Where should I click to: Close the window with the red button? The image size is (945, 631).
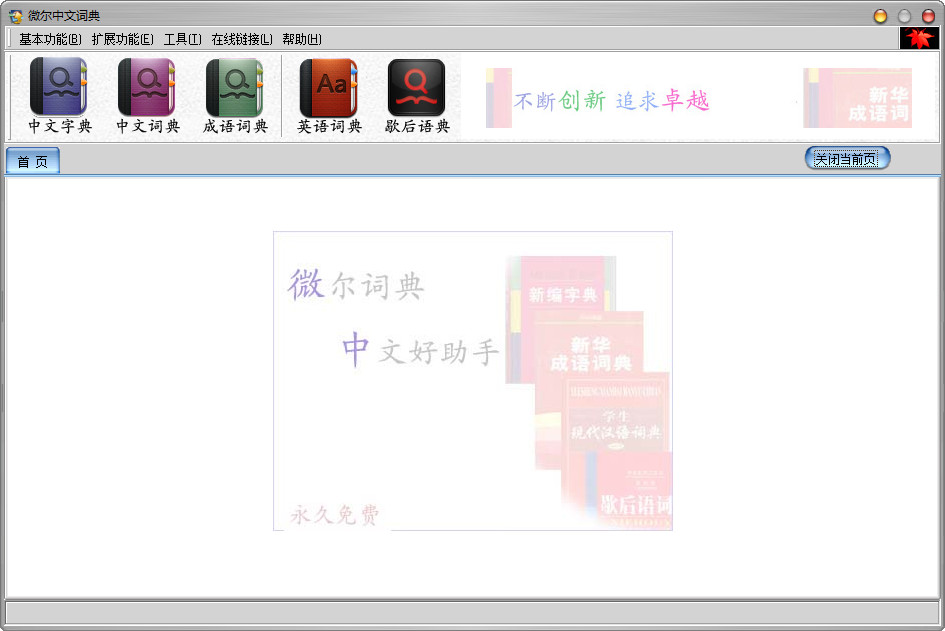pyautogui.click(x=929, y=16)
